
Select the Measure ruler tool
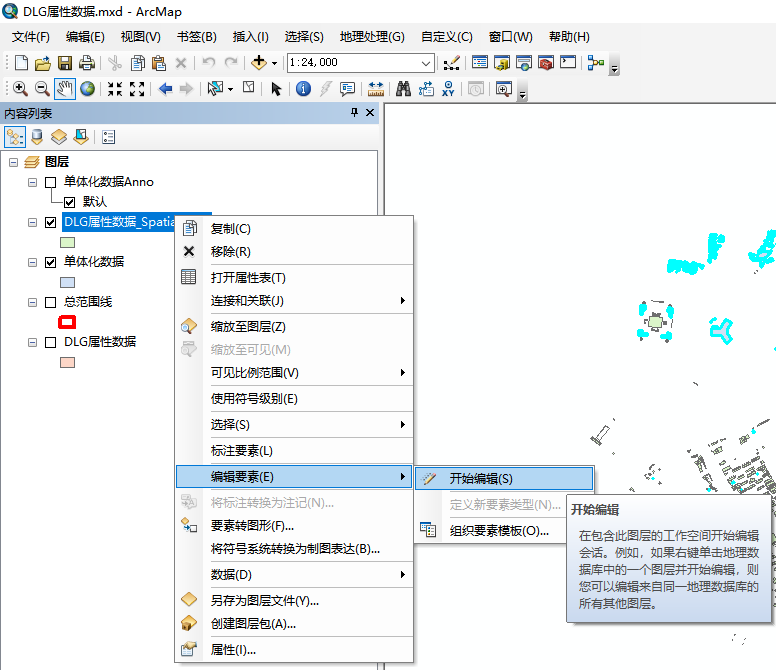pyautogui.click(x=376, y=89)
